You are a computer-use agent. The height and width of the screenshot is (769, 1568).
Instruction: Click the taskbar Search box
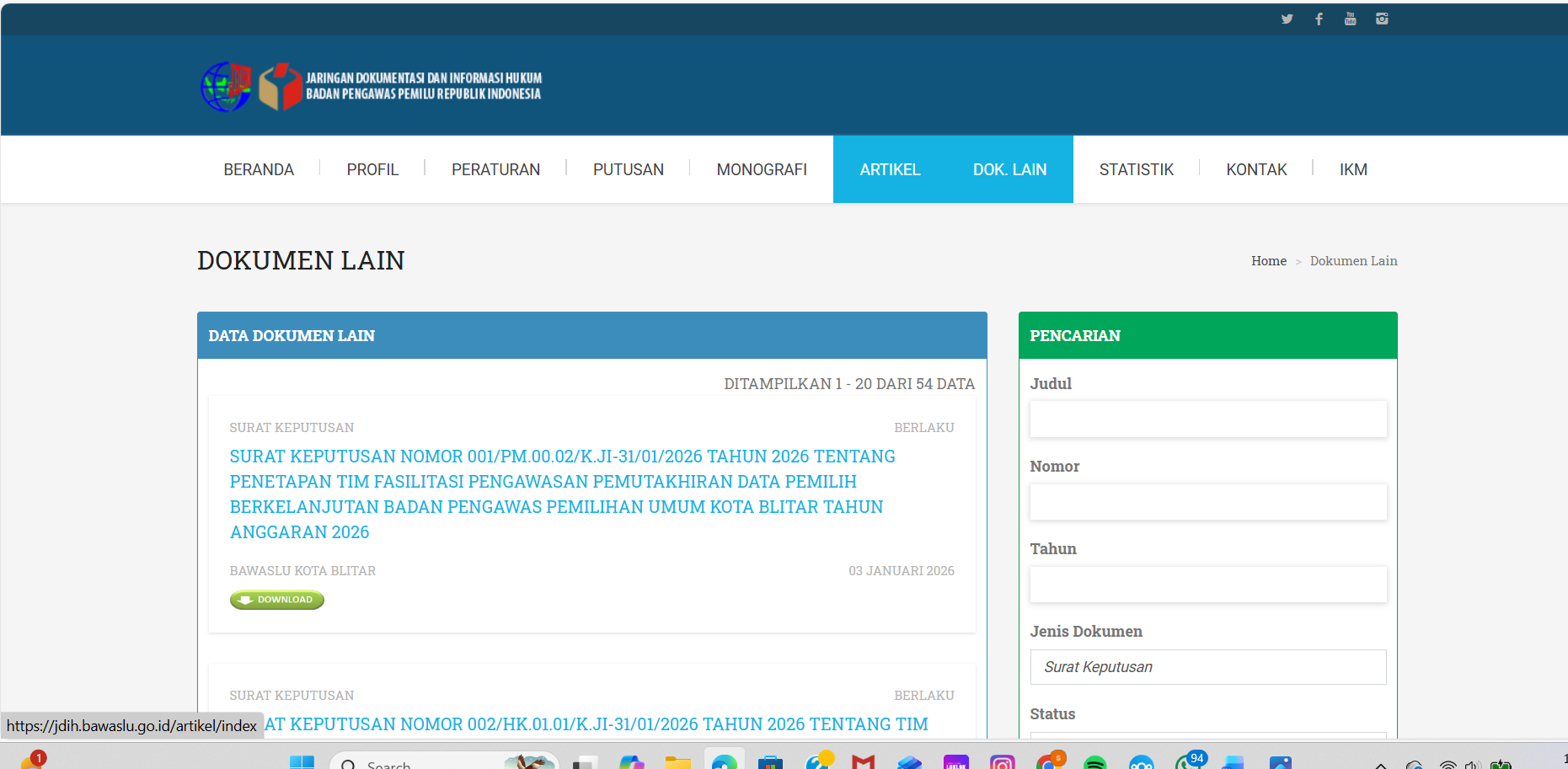click(444, 761)
